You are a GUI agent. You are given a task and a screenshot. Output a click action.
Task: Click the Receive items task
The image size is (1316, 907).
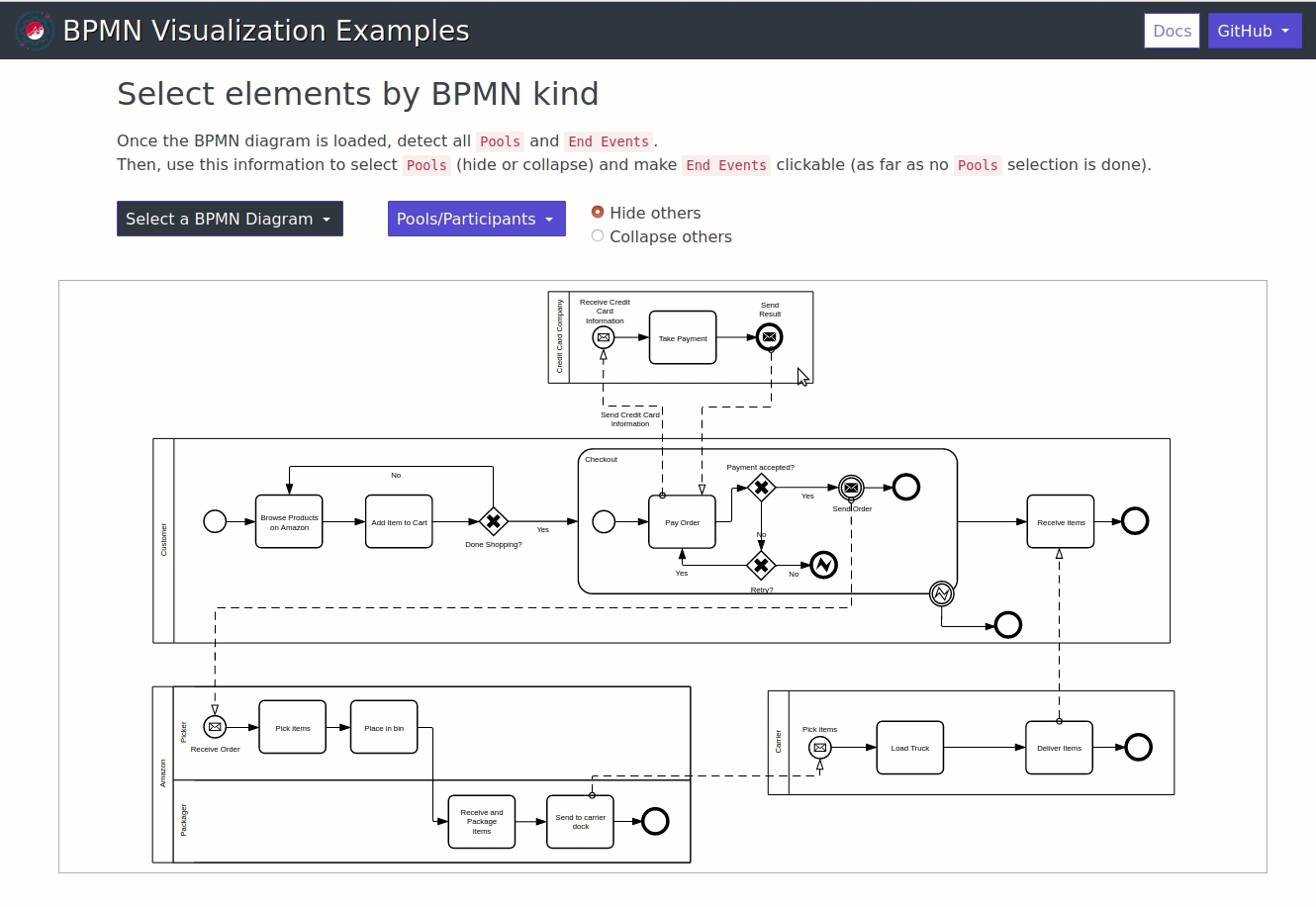(x=1061, y=521)
